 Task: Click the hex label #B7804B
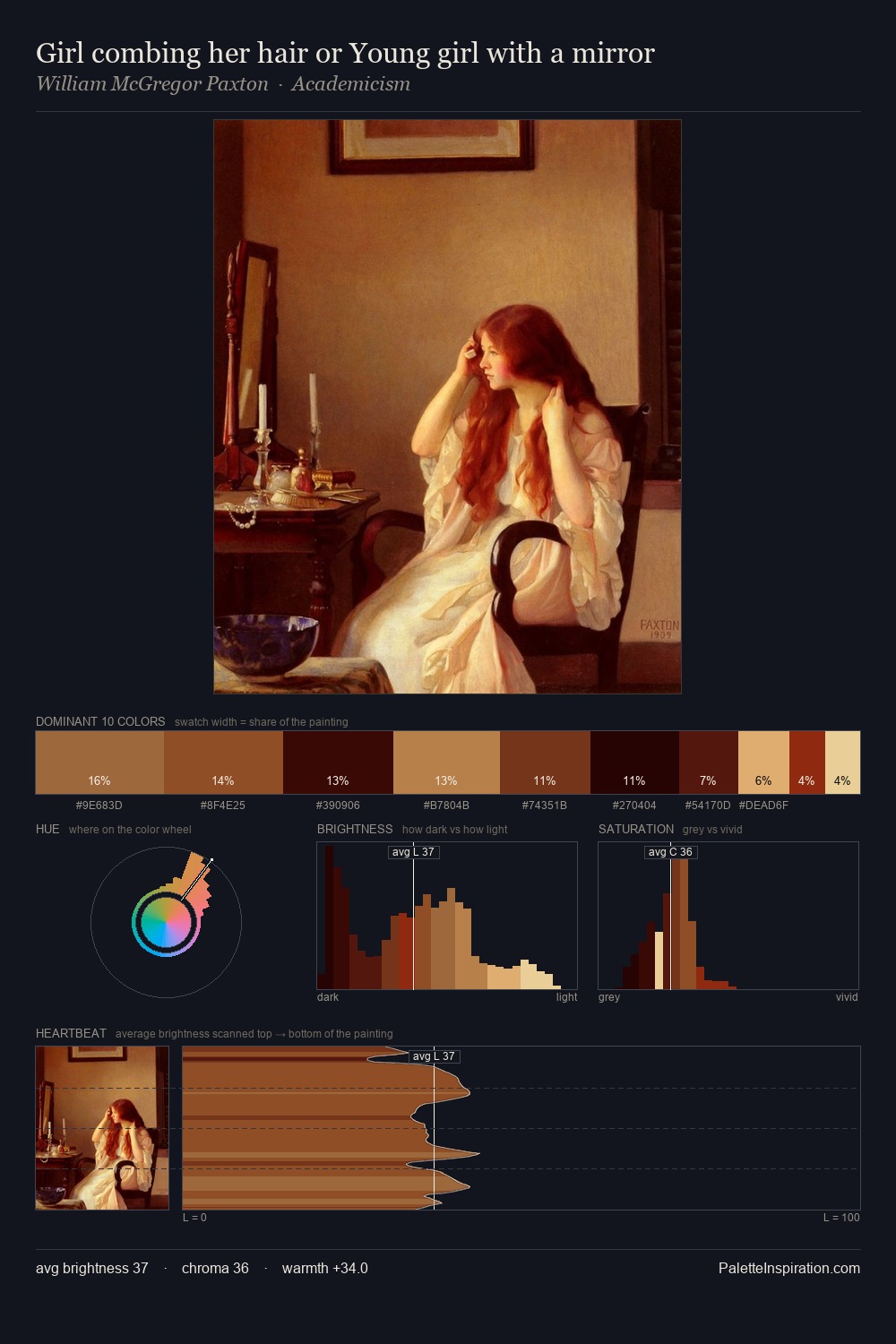446,806
